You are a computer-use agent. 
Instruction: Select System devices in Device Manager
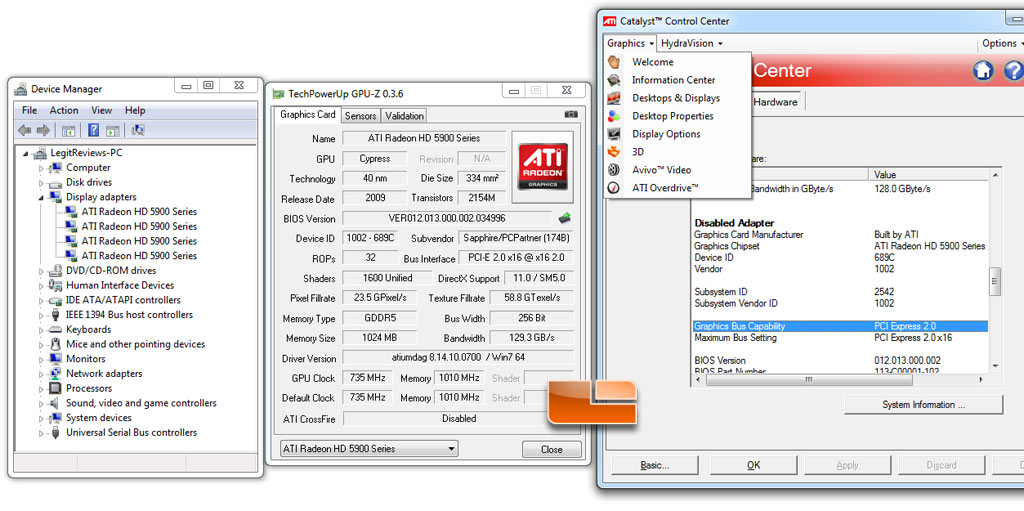click(x=99, y=418)
